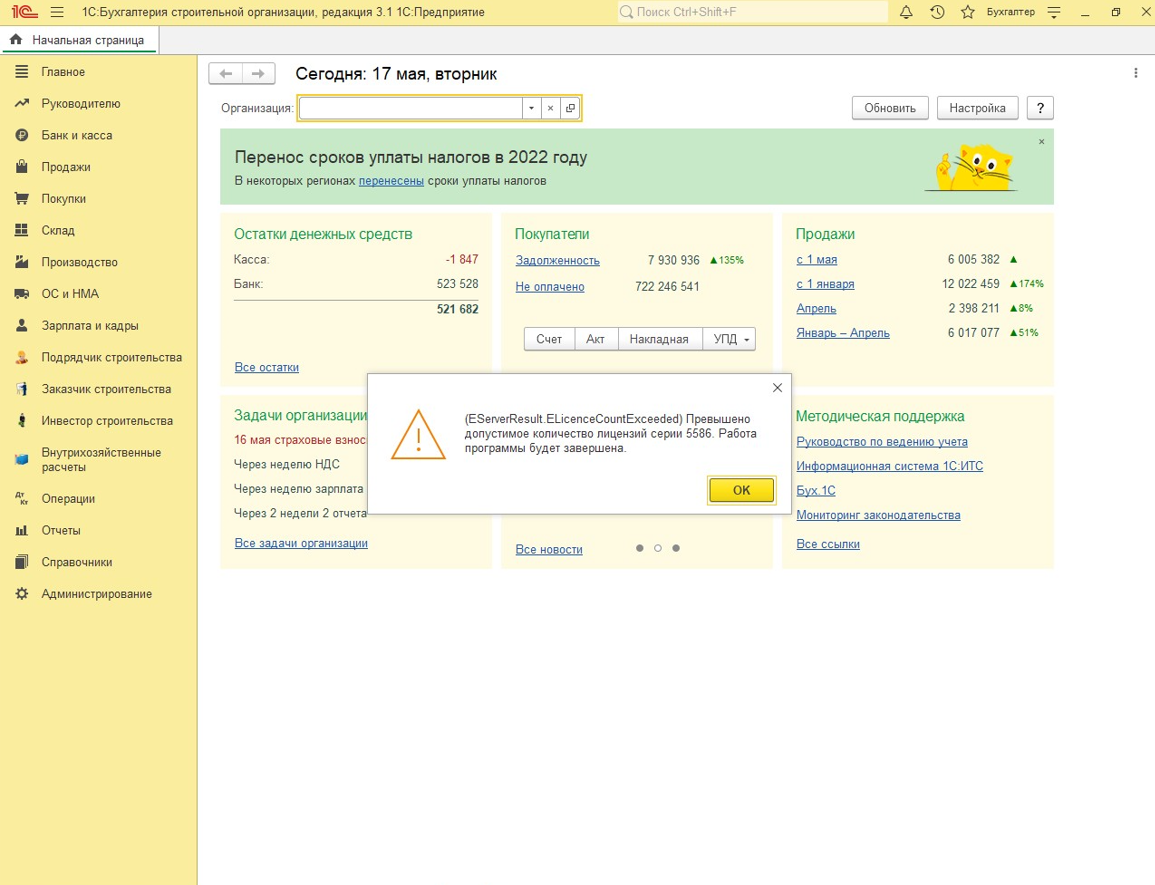Open the с 1 мая sales link
1155x885 pixels.
[x=816, y=259]
